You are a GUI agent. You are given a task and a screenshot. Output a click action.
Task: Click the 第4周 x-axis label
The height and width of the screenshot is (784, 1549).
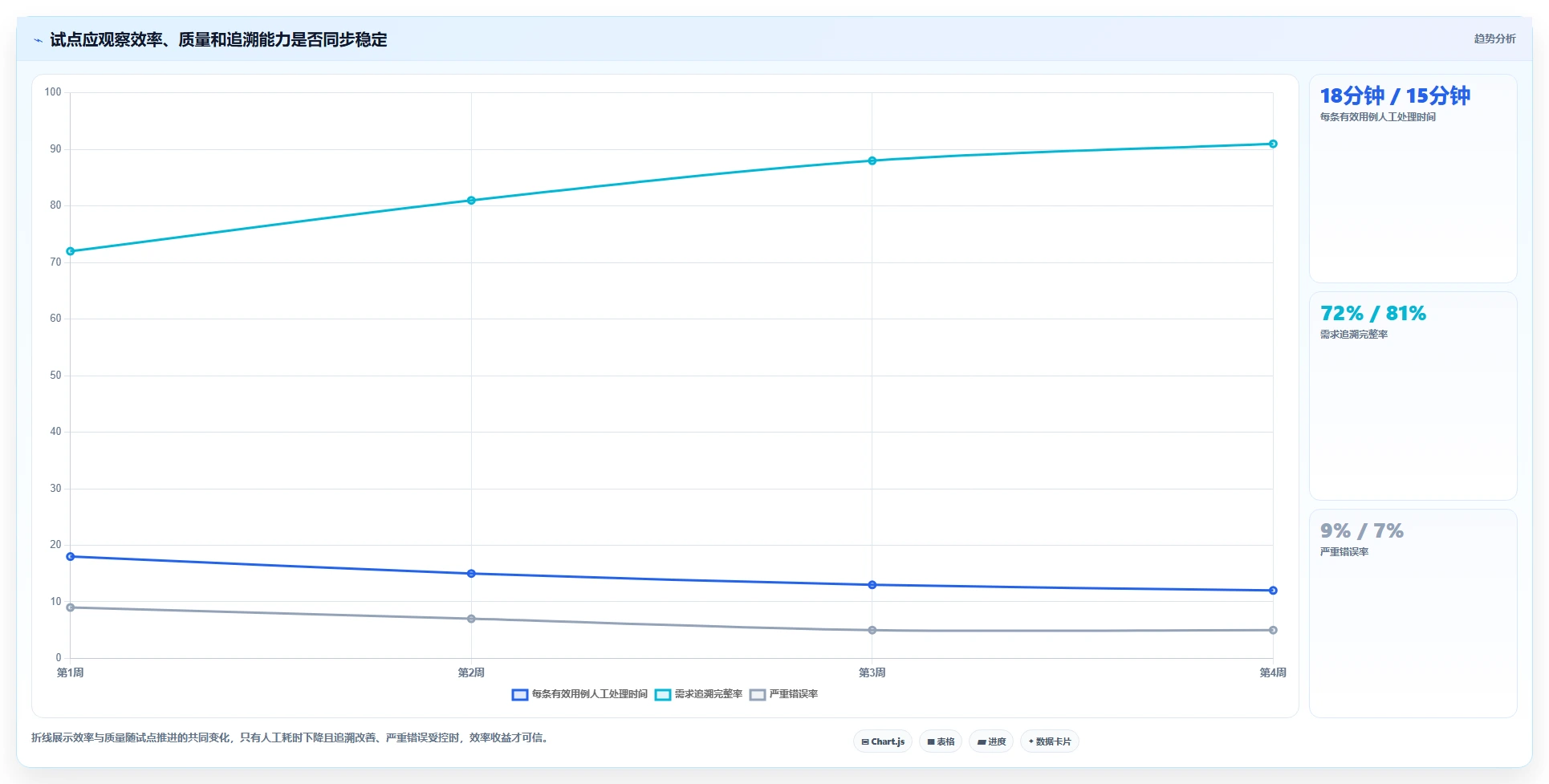point(1273,672)
